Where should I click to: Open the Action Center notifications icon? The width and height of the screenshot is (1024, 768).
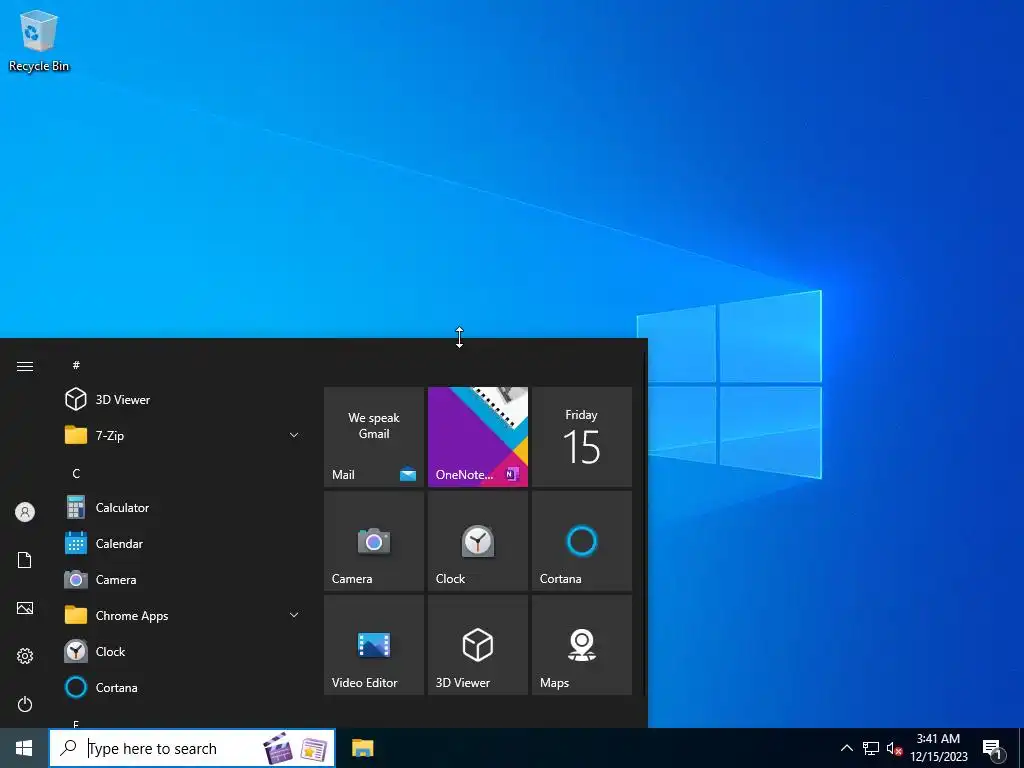pyautogui.click(x=992, y=749)
